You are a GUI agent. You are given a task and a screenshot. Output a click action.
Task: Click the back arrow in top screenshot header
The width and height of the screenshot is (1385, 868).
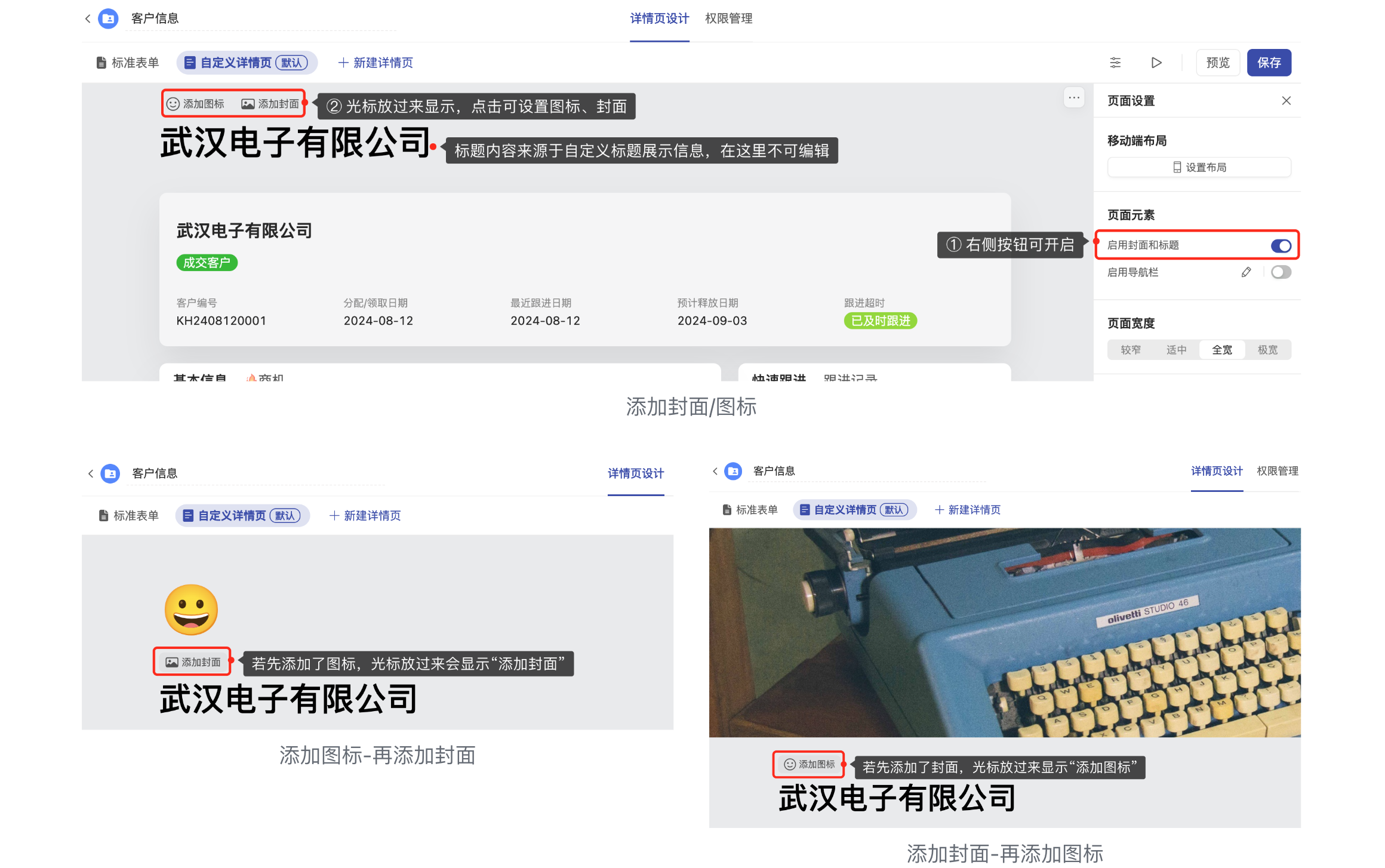[x=88, y=19]
